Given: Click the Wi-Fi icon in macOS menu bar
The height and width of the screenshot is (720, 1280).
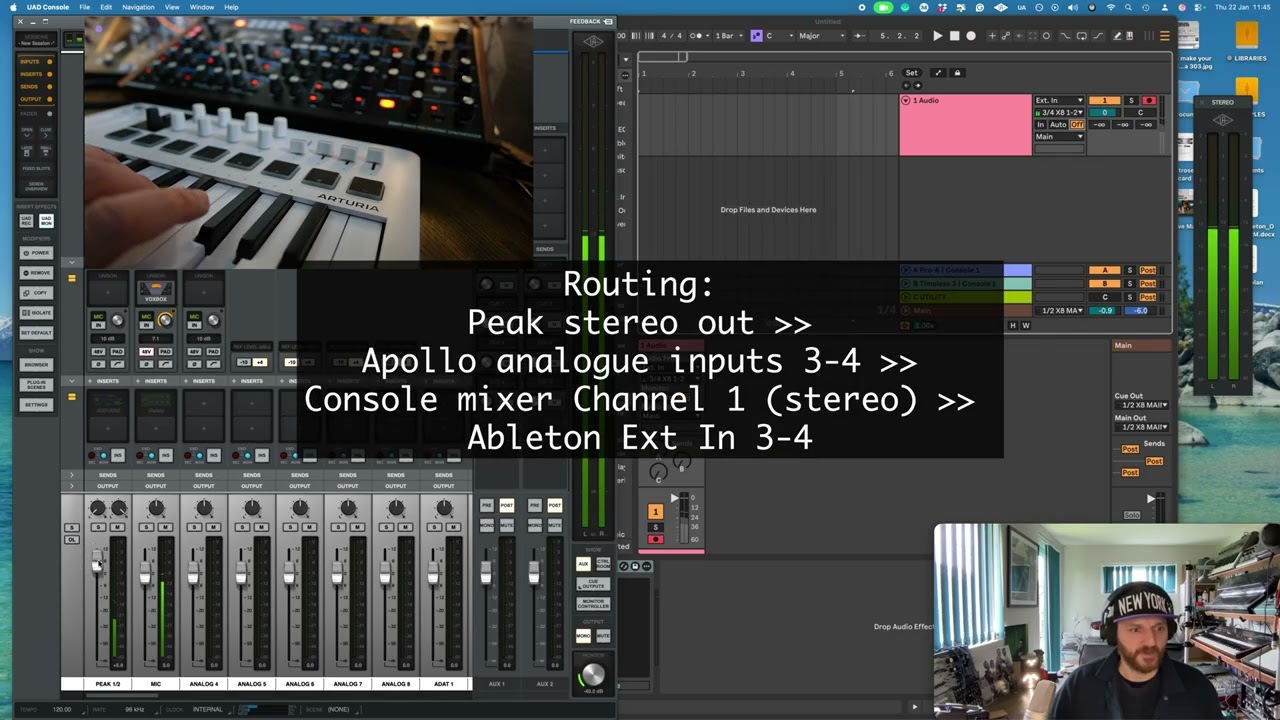Looking at the screenshot, I should [1110, 7].
